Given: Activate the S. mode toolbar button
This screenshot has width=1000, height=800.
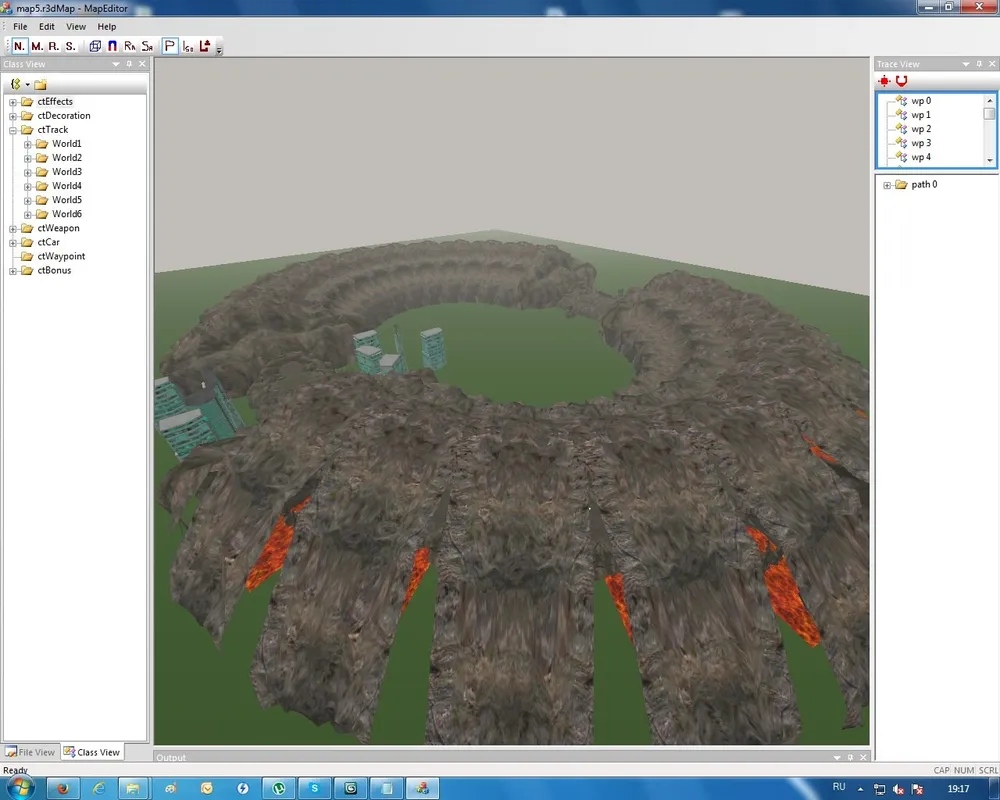Looking at the screenshot, I should pos(70,46).
